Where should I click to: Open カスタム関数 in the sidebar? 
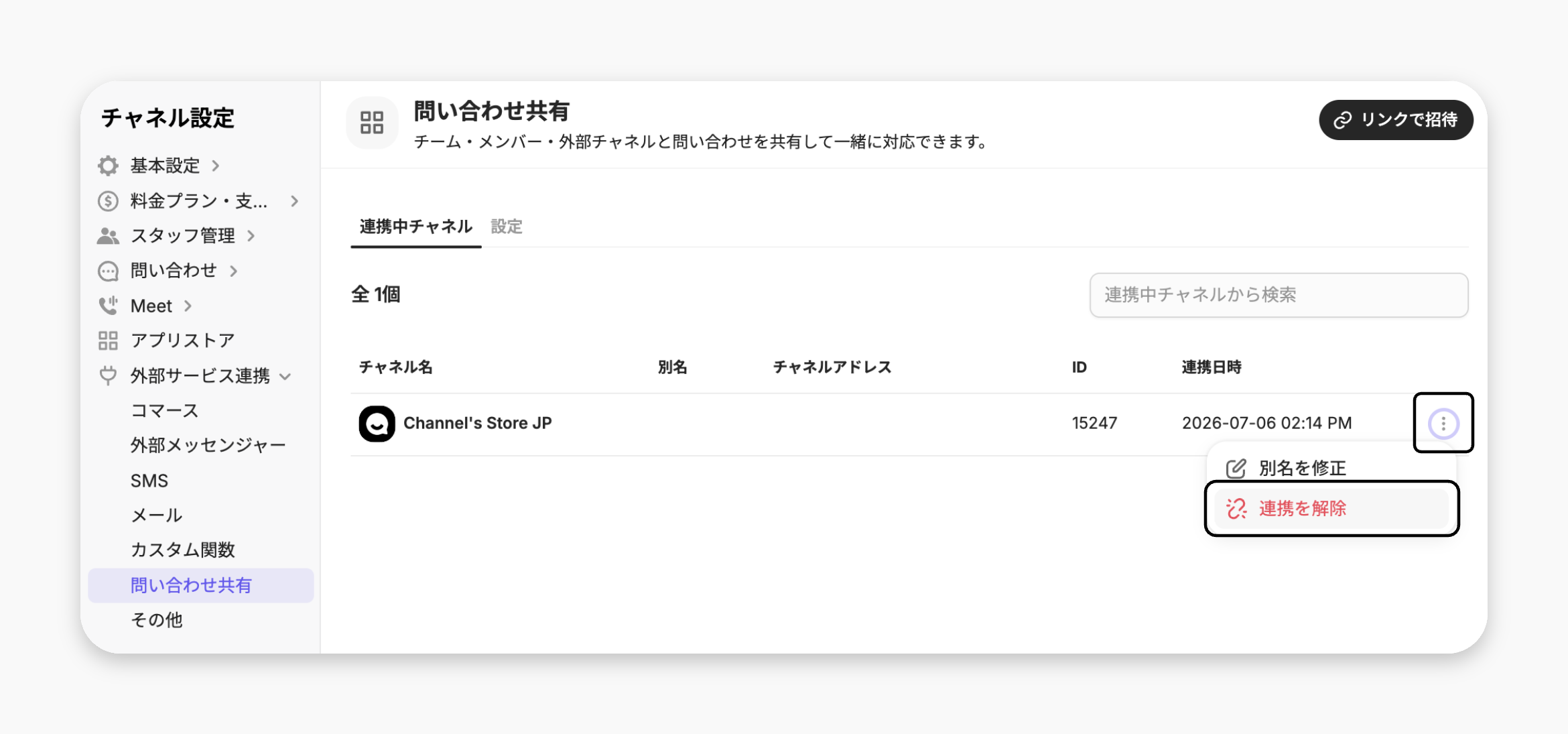pyautogui.click(x=183, y=550)
